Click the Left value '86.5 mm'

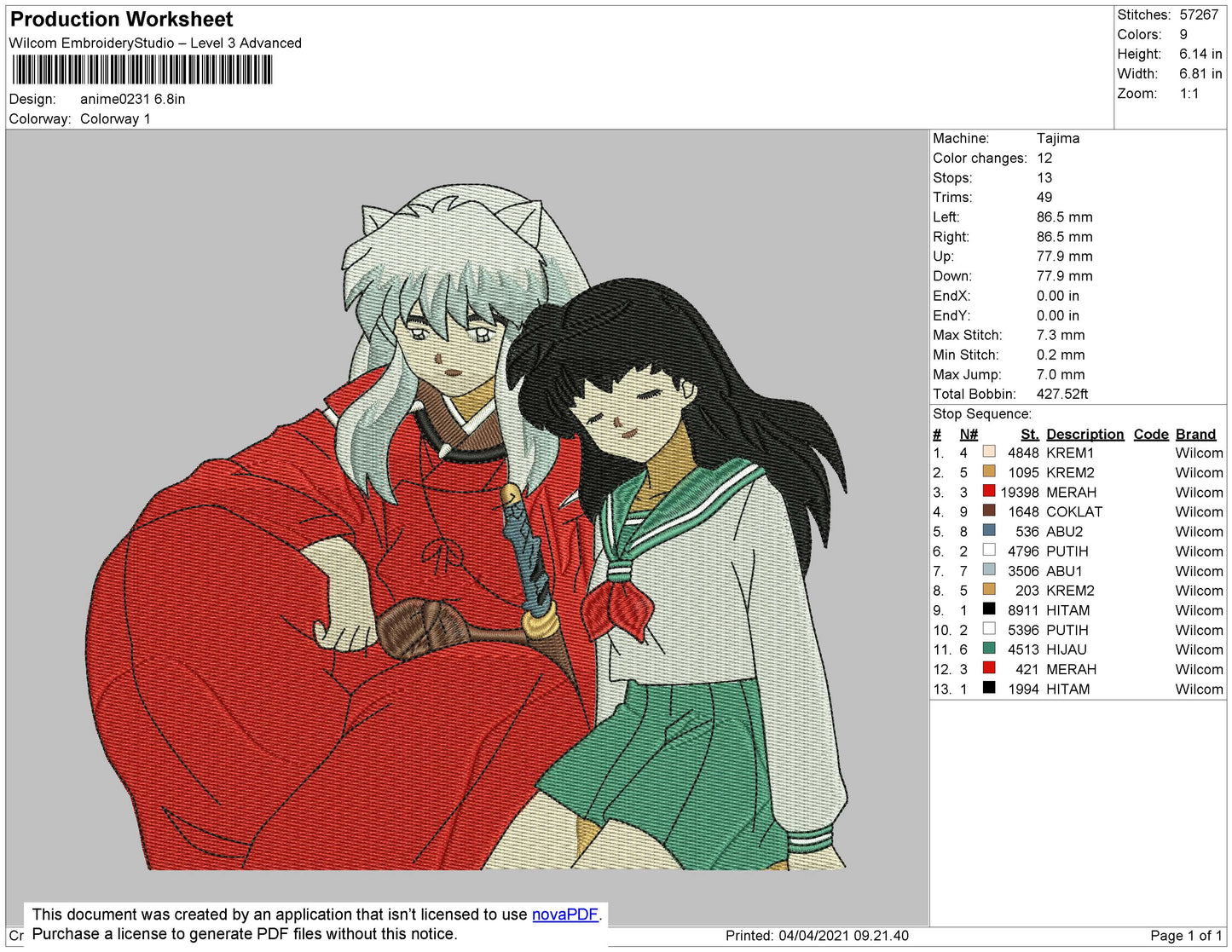[1065, 216]
